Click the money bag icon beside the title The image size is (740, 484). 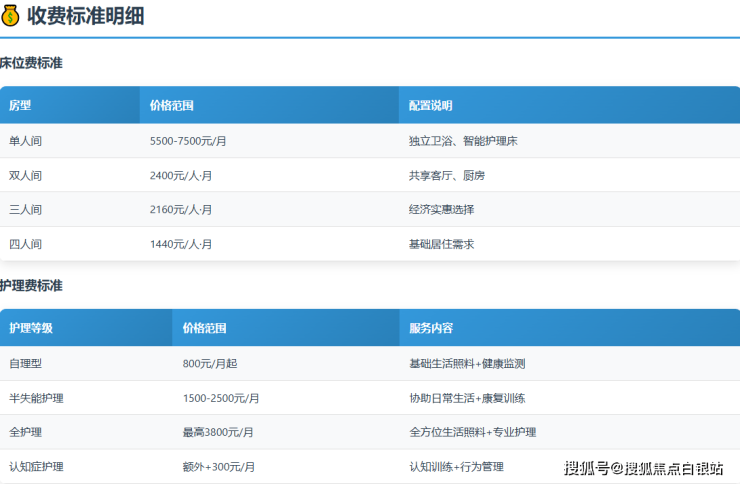[x=11, y=16]
